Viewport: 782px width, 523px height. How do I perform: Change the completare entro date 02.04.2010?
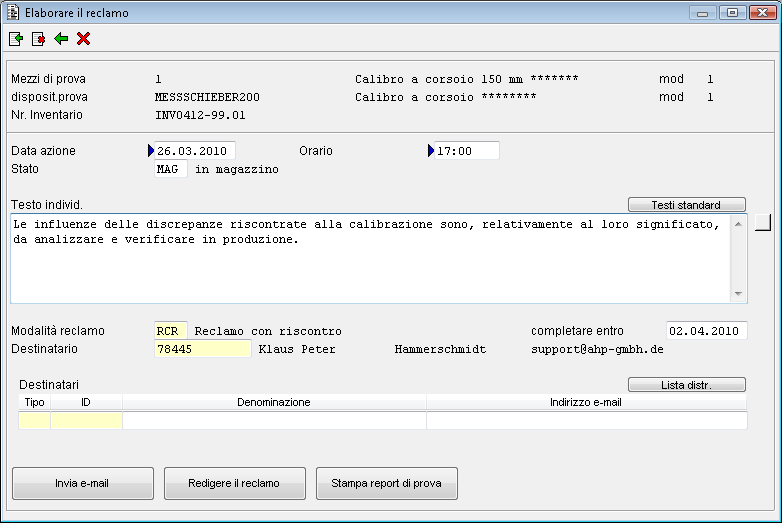tap(706, 331)
